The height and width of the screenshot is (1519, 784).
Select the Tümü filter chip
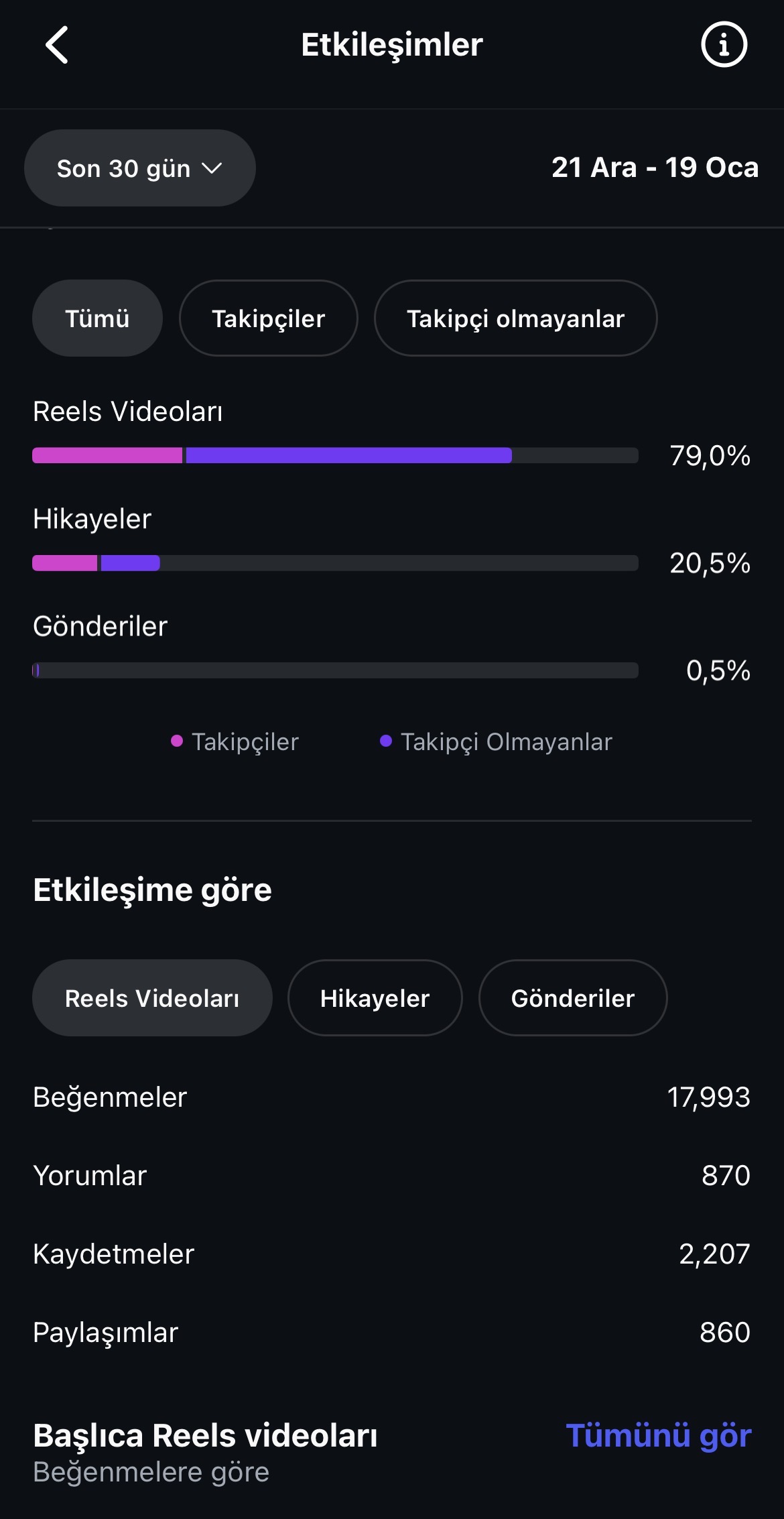(x=97, y=318)
